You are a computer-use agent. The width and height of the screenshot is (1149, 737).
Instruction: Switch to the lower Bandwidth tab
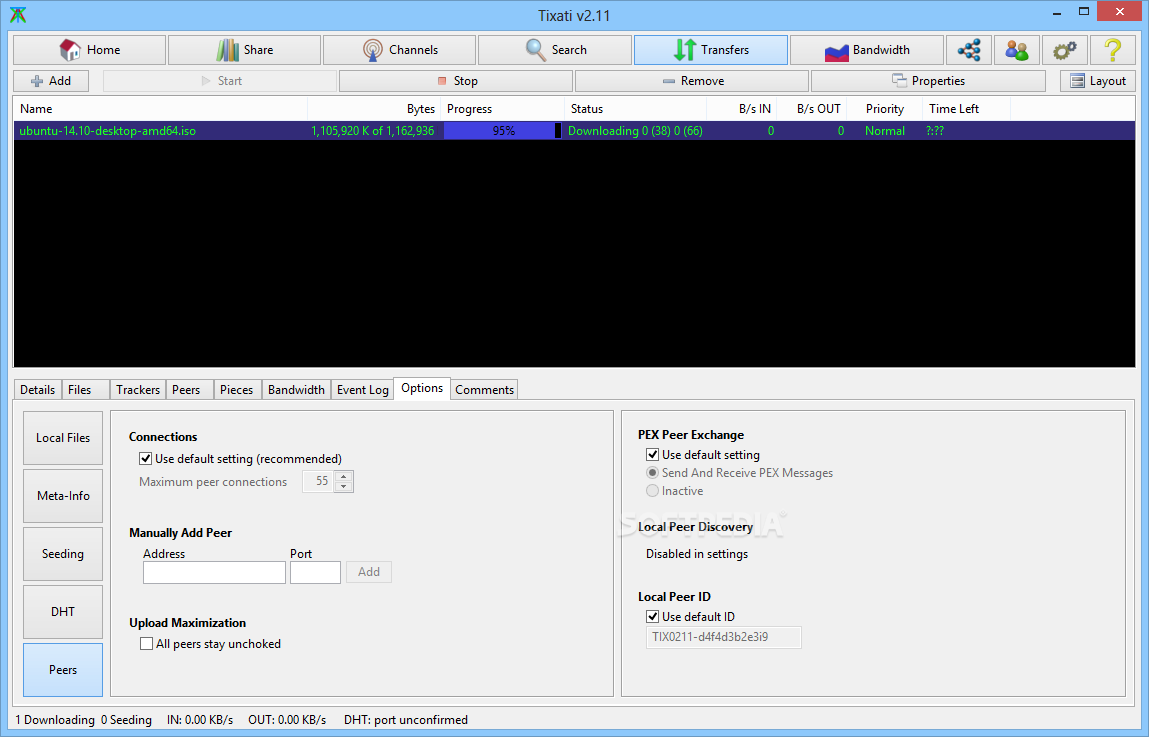tap(296, 390)
